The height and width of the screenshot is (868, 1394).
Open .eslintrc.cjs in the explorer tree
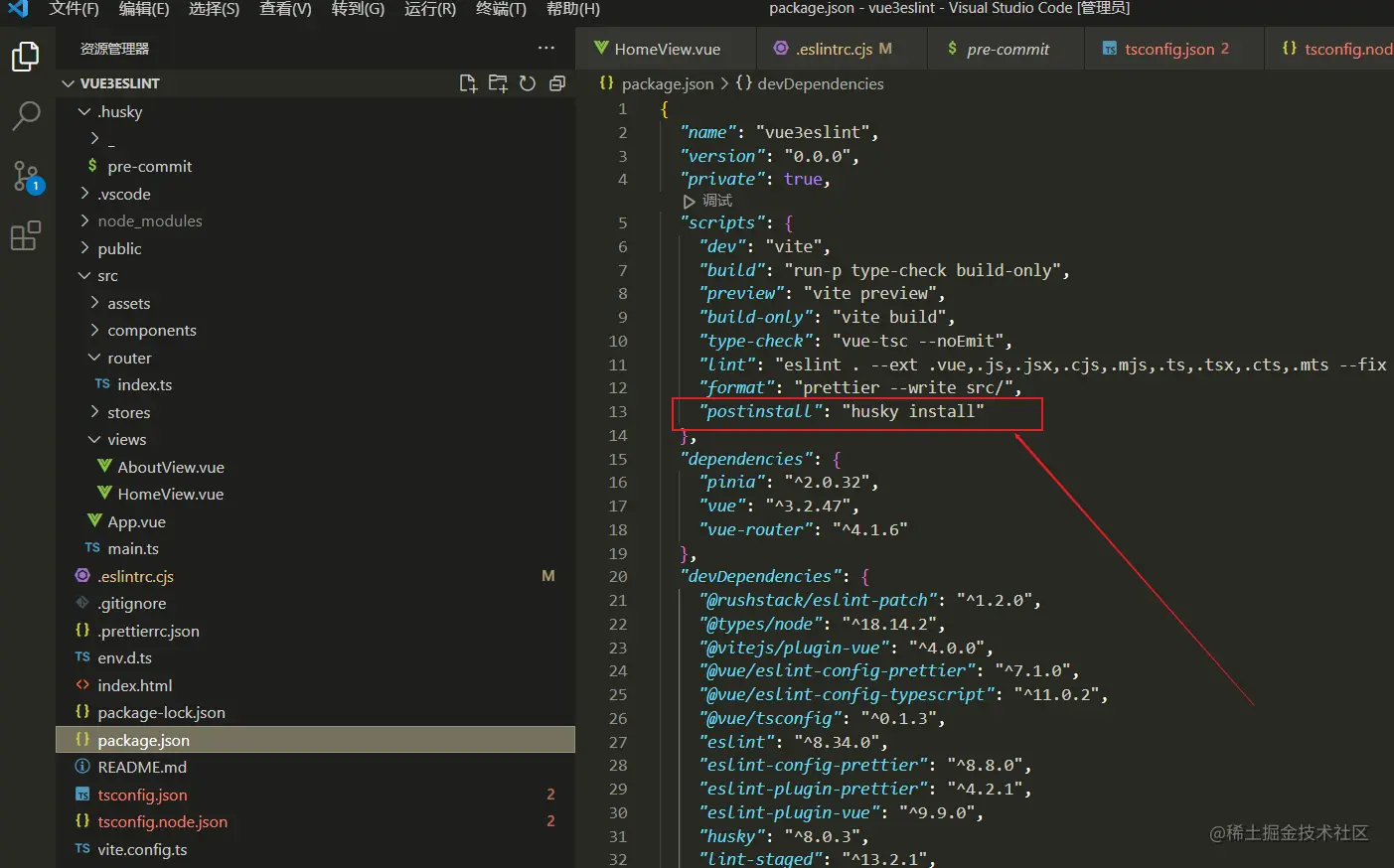[315, 576]
